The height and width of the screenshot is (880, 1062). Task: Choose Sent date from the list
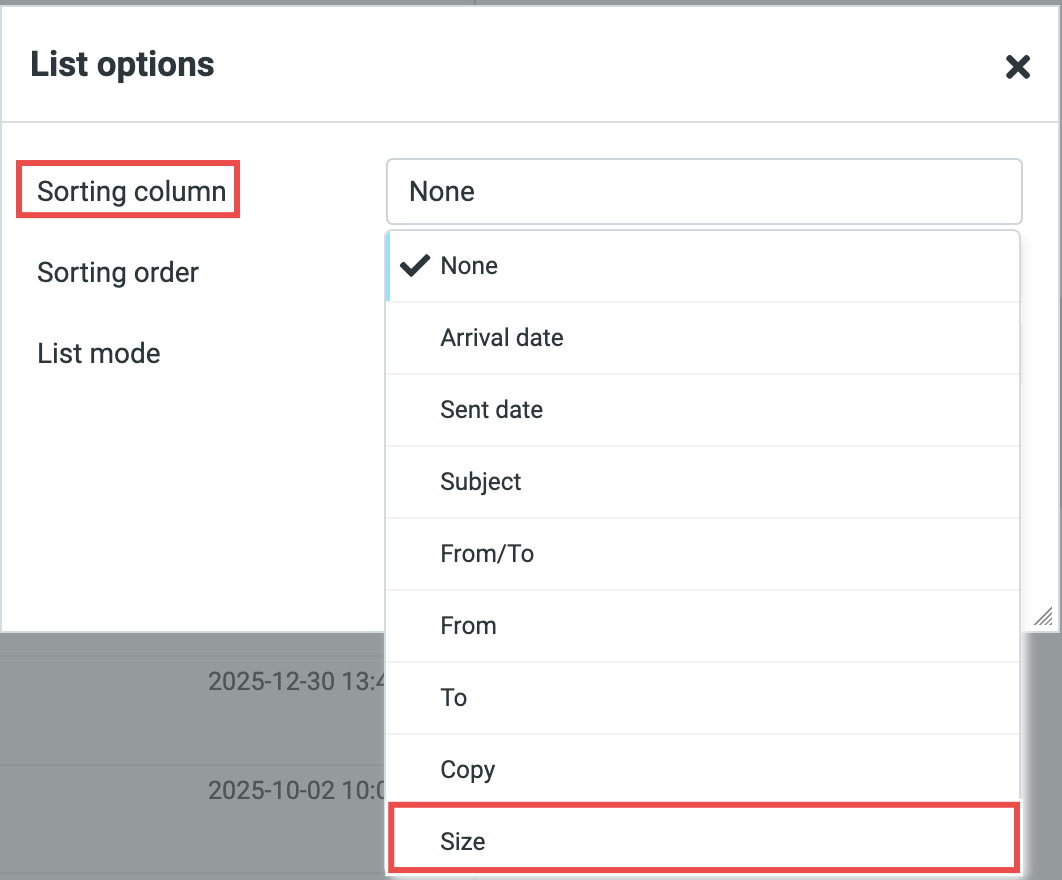click(492, 410)
